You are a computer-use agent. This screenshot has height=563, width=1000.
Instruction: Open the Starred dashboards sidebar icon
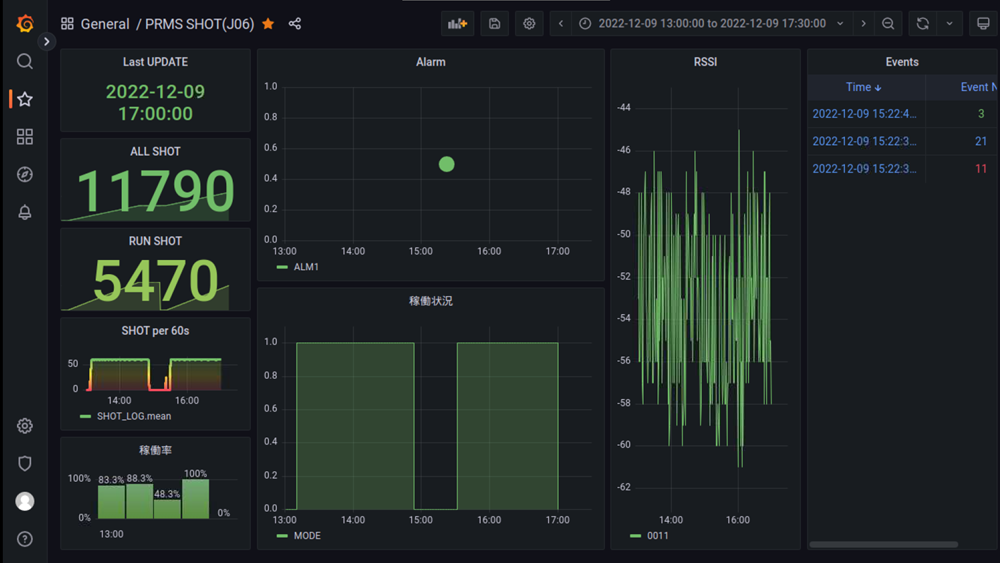click(25, 99)
